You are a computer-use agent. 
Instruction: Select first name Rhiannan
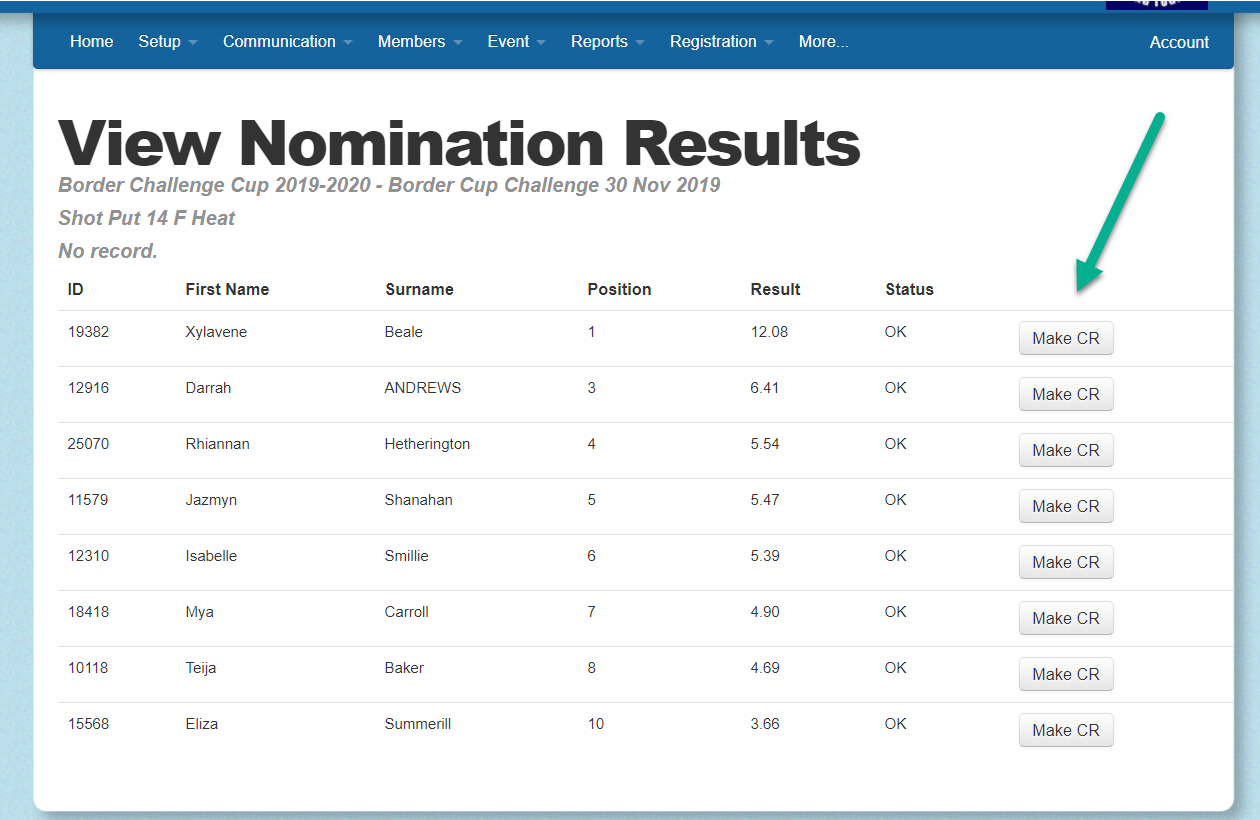click(217, 444)
